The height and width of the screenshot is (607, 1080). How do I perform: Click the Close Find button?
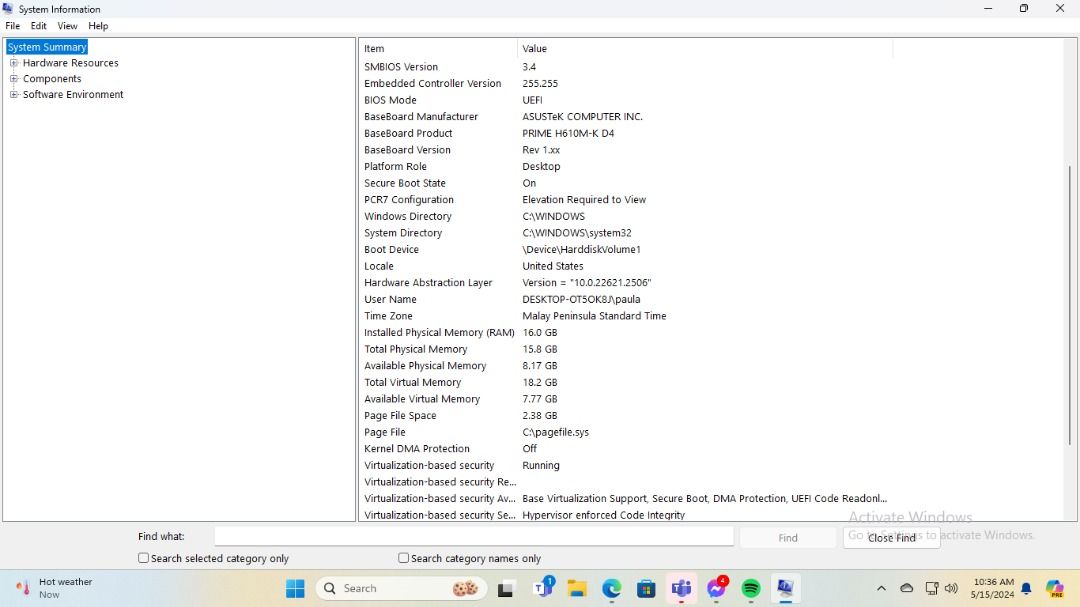(x=891, y=538)
